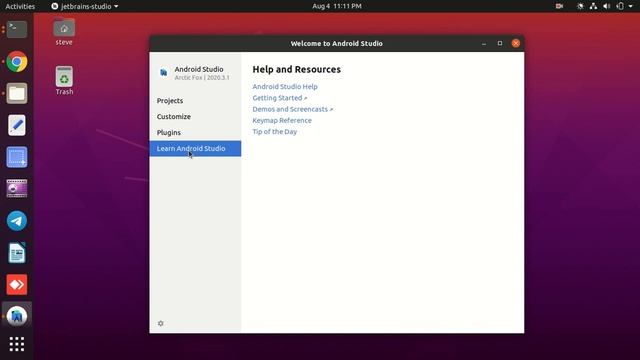Switch to the Projects tab

195,100
